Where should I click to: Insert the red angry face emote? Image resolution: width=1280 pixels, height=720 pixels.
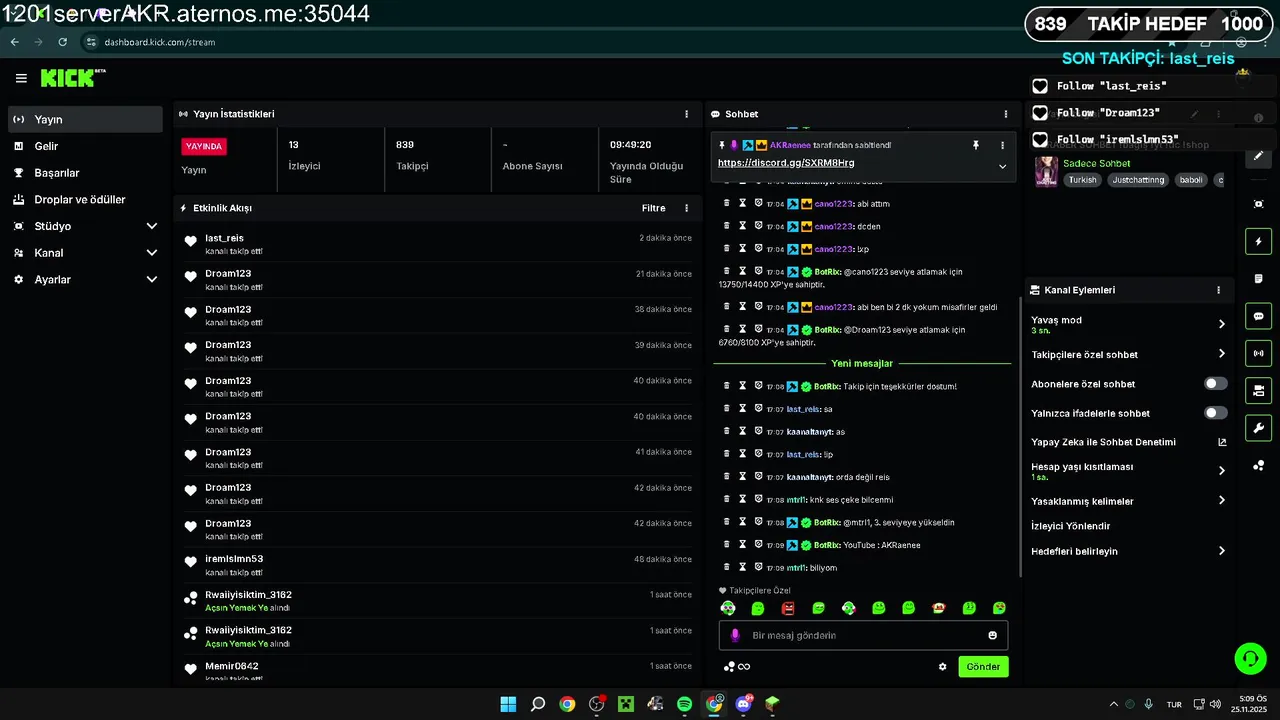pyautogui.click(x=788, y=608)
